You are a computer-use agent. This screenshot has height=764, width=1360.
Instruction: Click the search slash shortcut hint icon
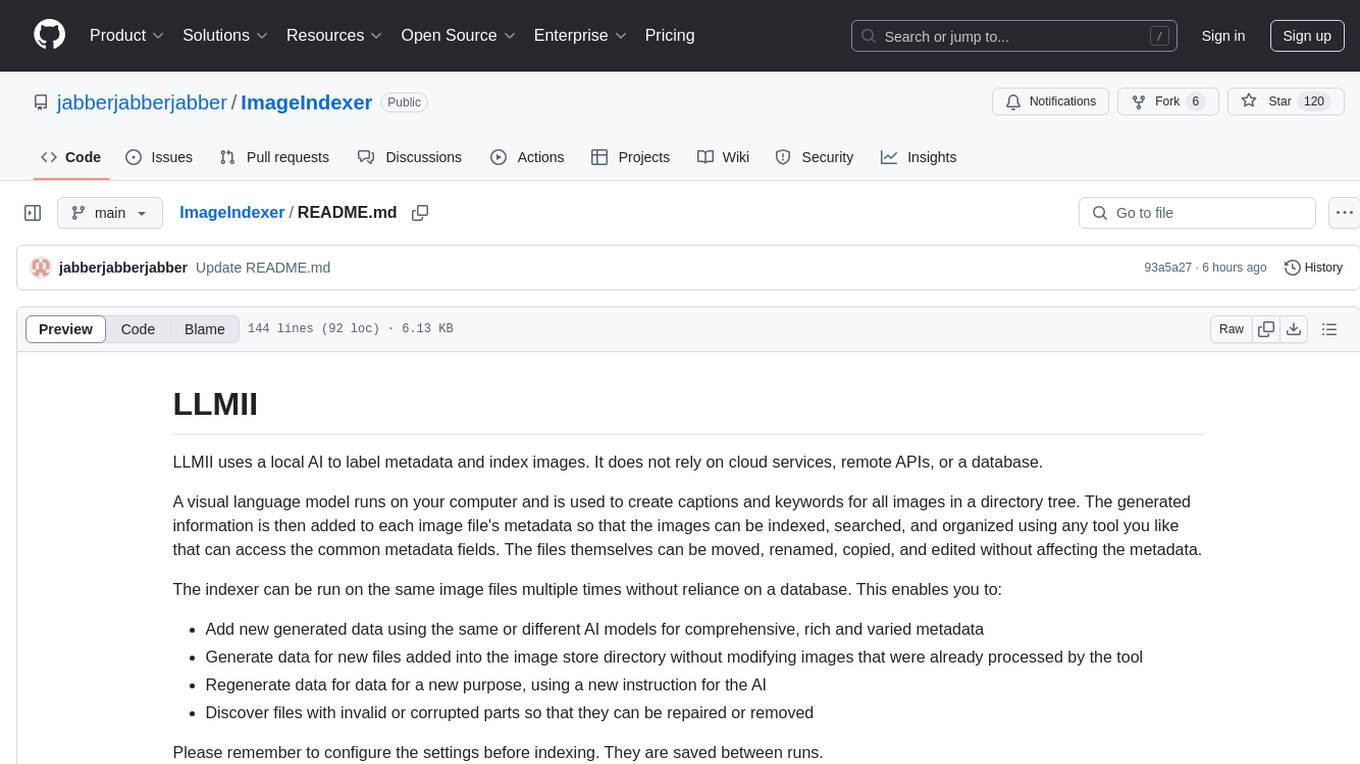click(x=1159, y=36)
